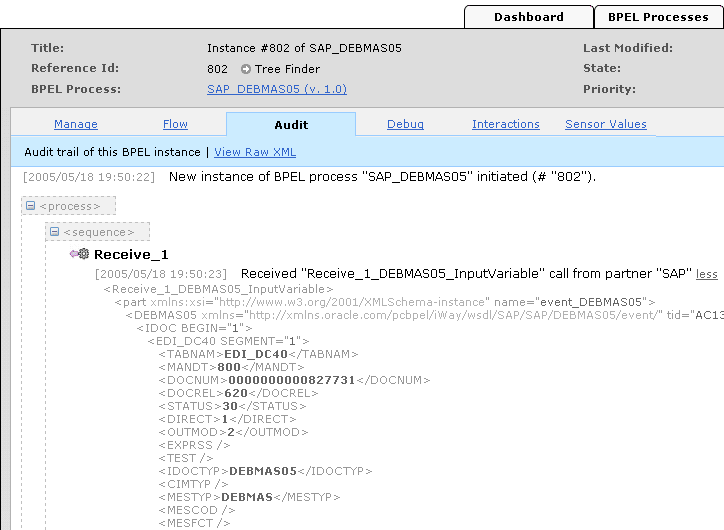
Task: Collapse the <sequence> node
Action: [54, 231]
